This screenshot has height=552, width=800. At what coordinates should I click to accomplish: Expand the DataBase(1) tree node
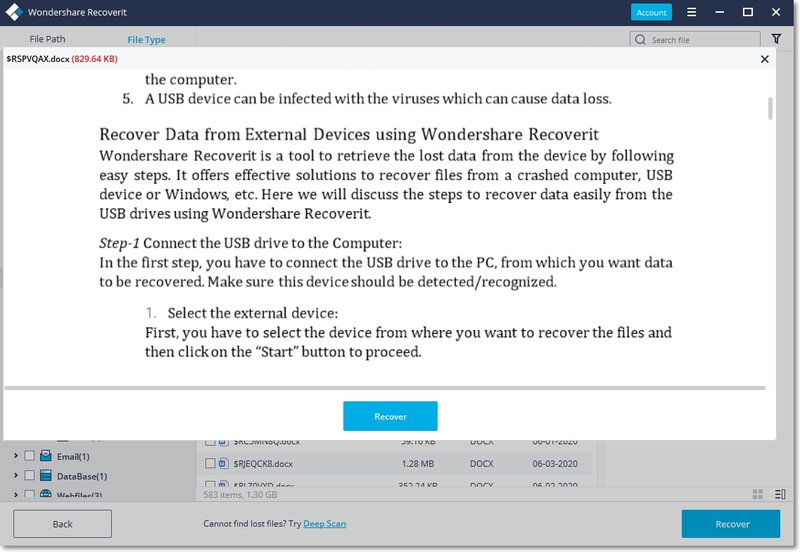(16, 475)
